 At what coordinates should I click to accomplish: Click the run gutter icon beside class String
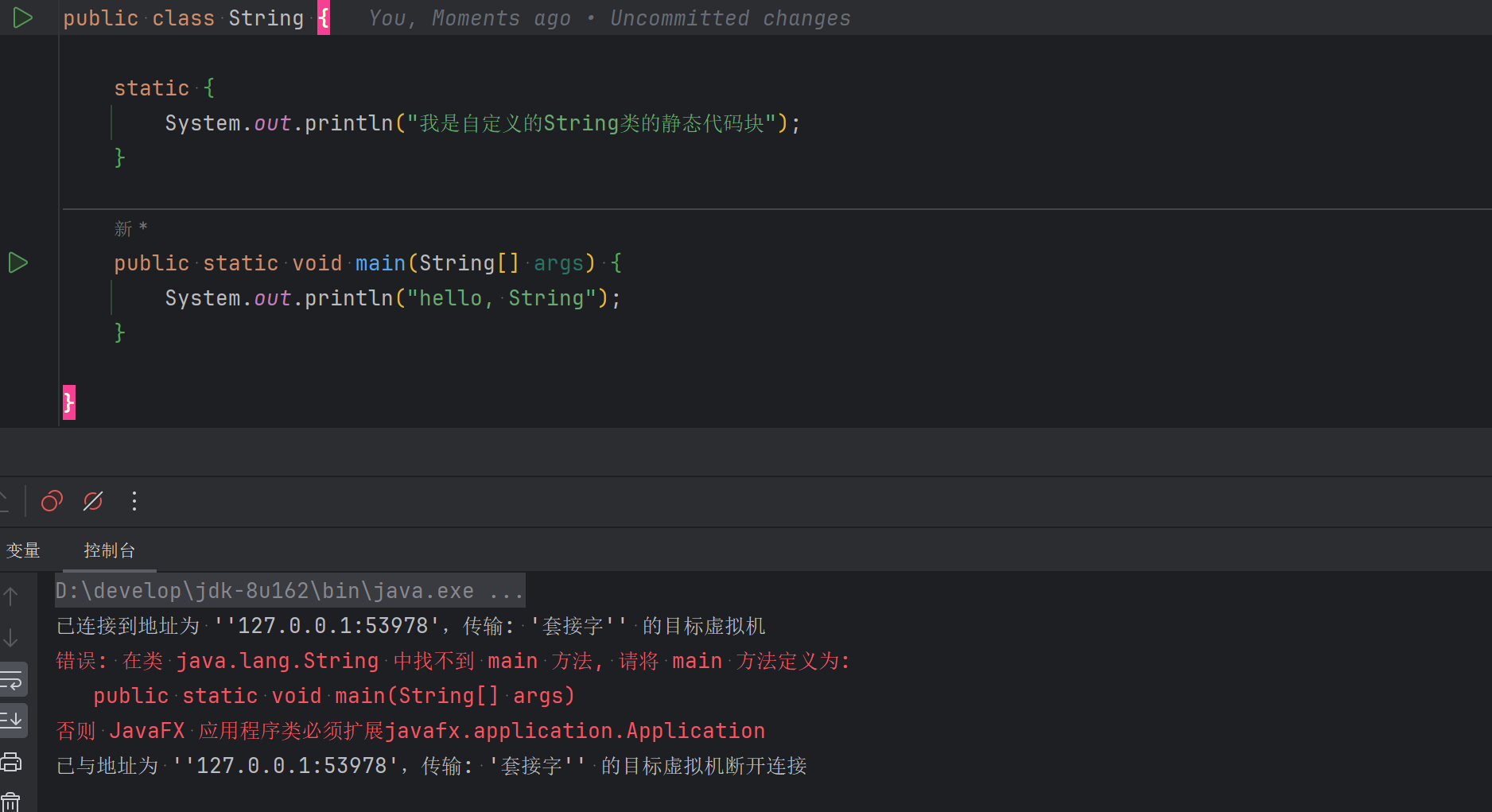22,17
